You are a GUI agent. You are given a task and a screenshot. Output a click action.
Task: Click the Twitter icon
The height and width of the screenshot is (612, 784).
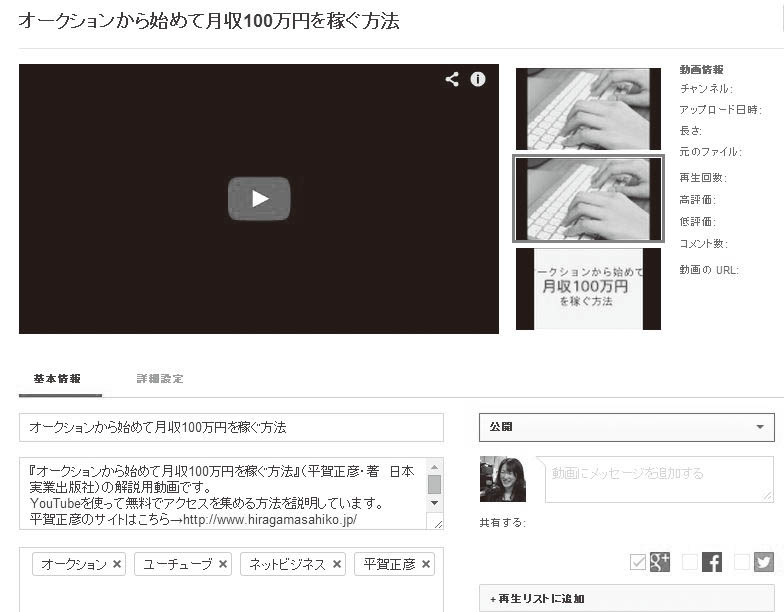point(764,562)
